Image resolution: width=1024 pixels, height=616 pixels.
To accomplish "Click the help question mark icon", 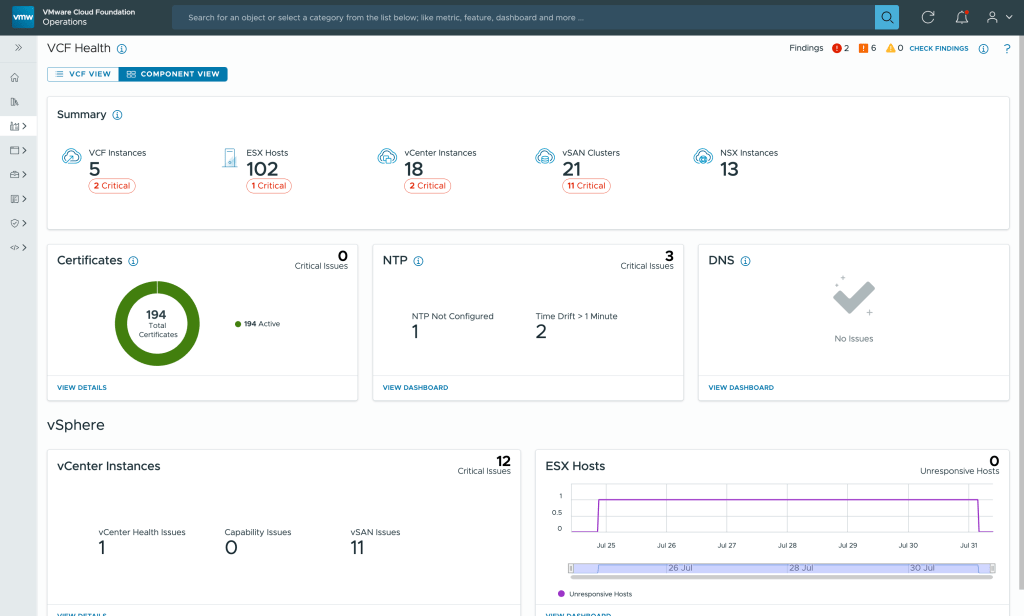I will coord(1006,48).
